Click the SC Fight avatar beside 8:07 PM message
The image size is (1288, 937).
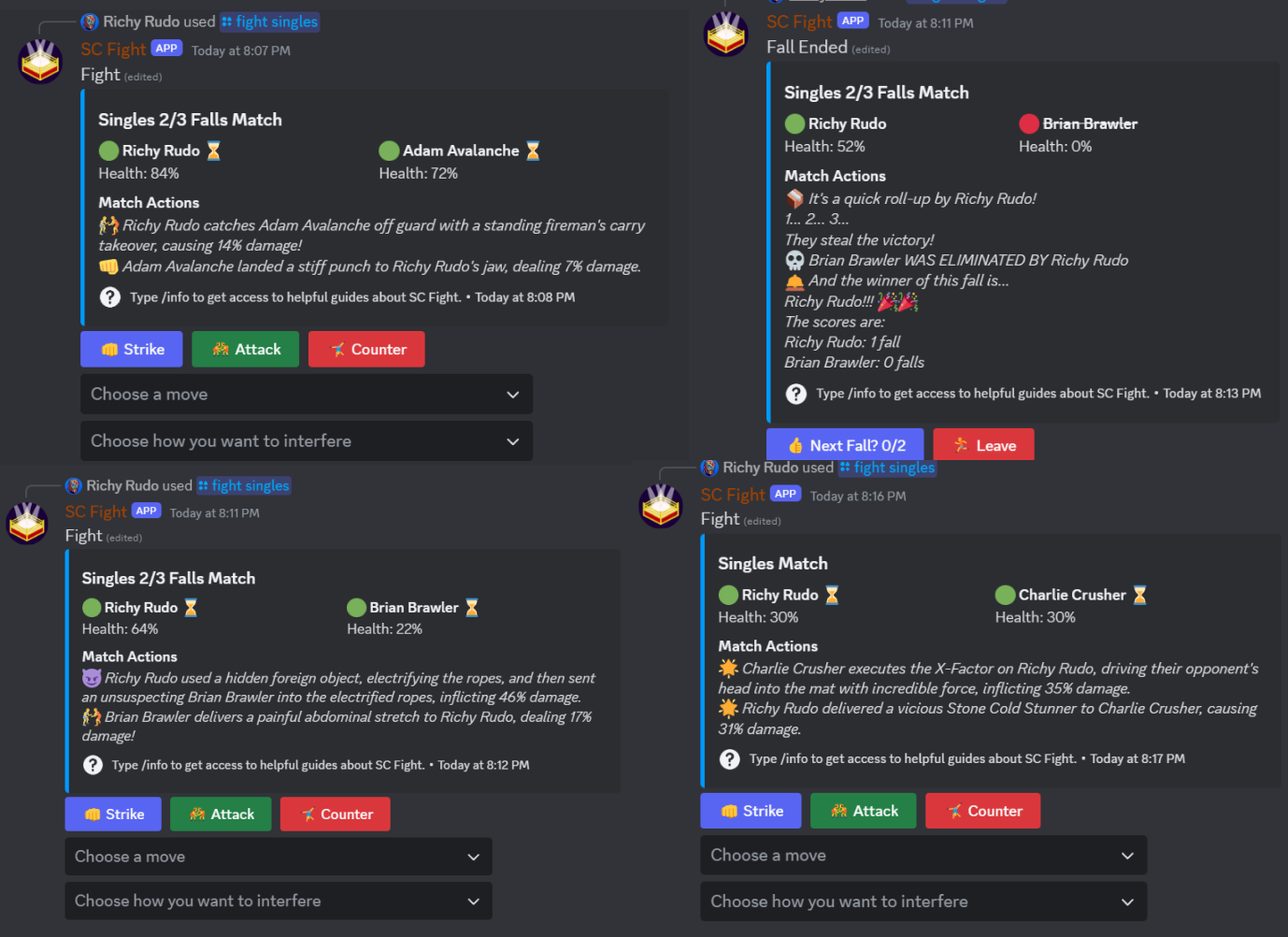tap(40, 62)
